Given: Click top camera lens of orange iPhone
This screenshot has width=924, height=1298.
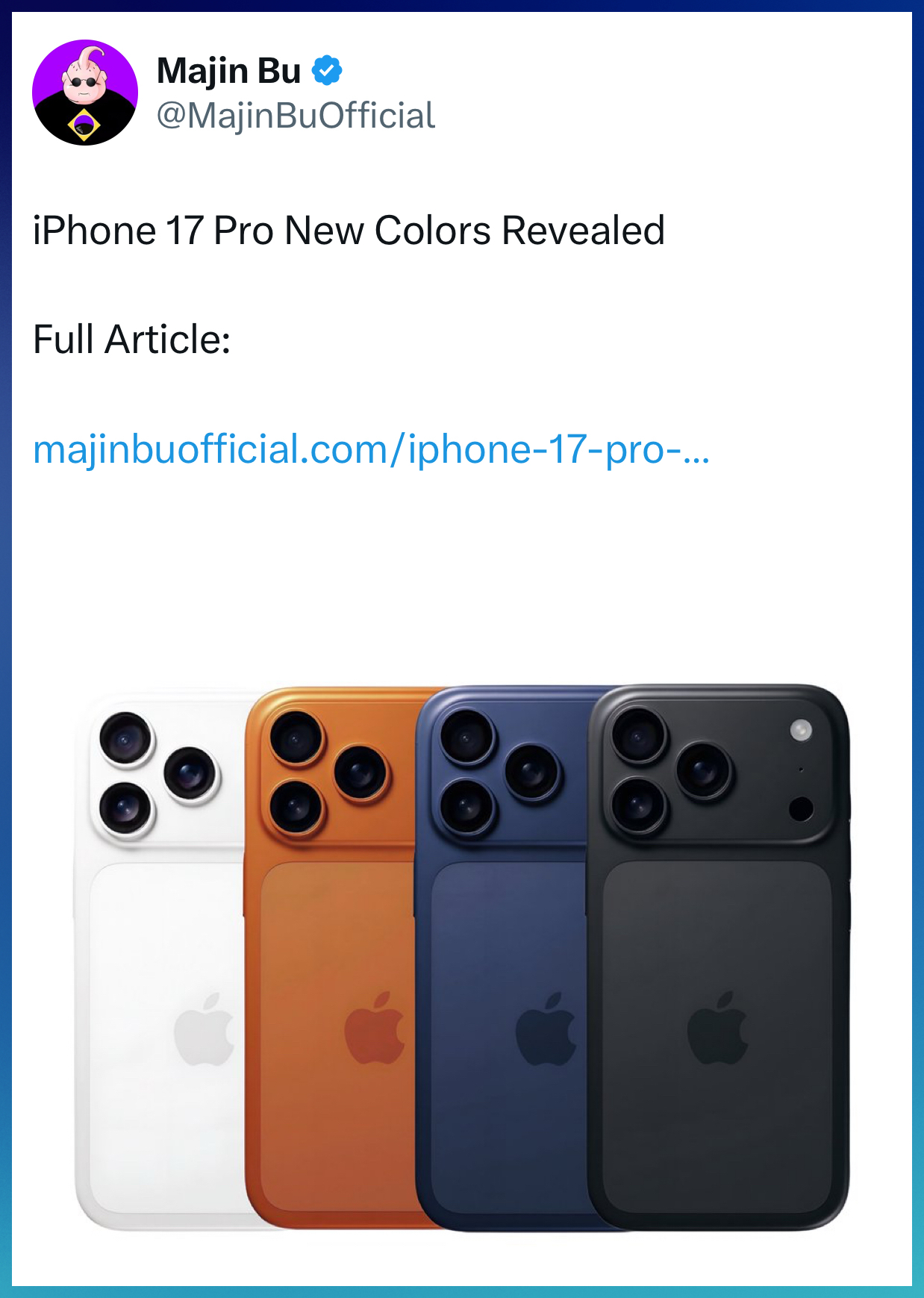Looking at the screenshot, I should [297, 737].
